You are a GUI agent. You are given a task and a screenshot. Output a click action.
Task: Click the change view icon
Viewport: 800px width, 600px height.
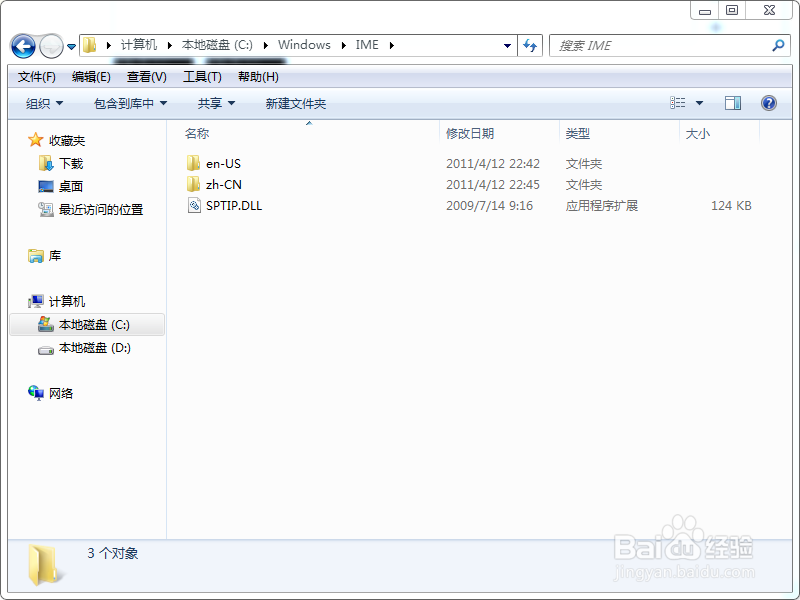(x=678, y=103)
